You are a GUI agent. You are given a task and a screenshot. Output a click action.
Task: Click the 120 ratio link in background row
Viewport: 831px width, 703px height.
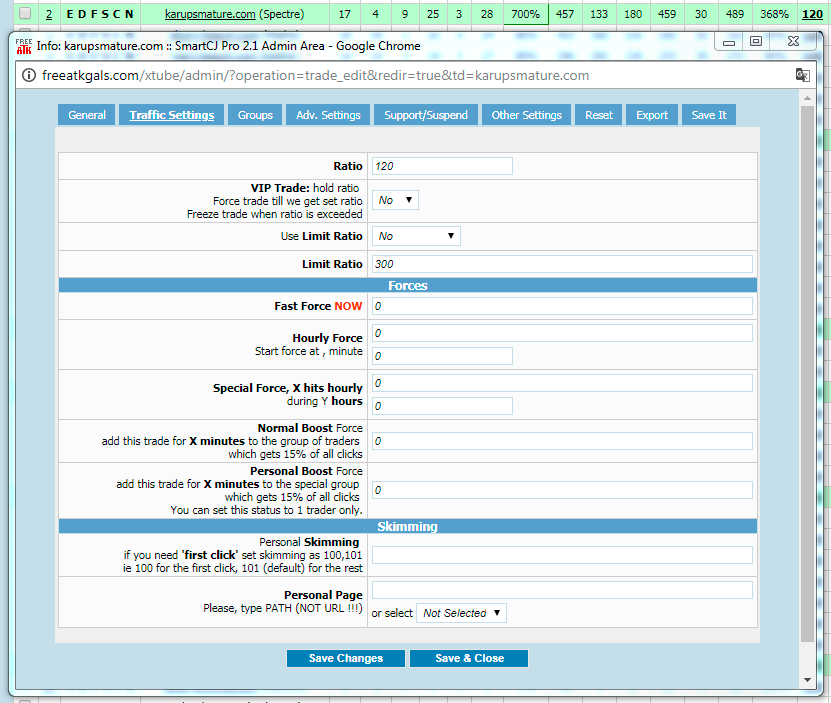point(812,14)
